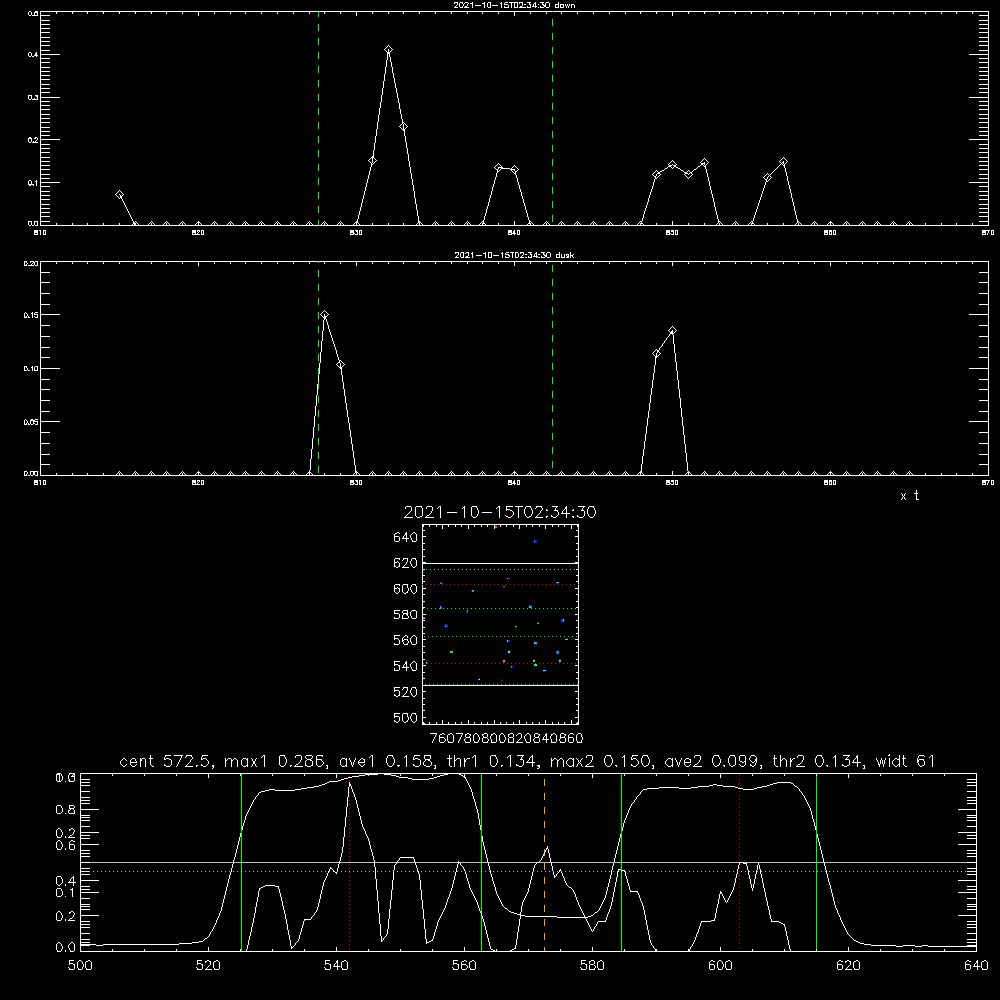Click the '600' label on the bottom plot x-axis
1000x1000 pixels.
click(x=720, y=966)
